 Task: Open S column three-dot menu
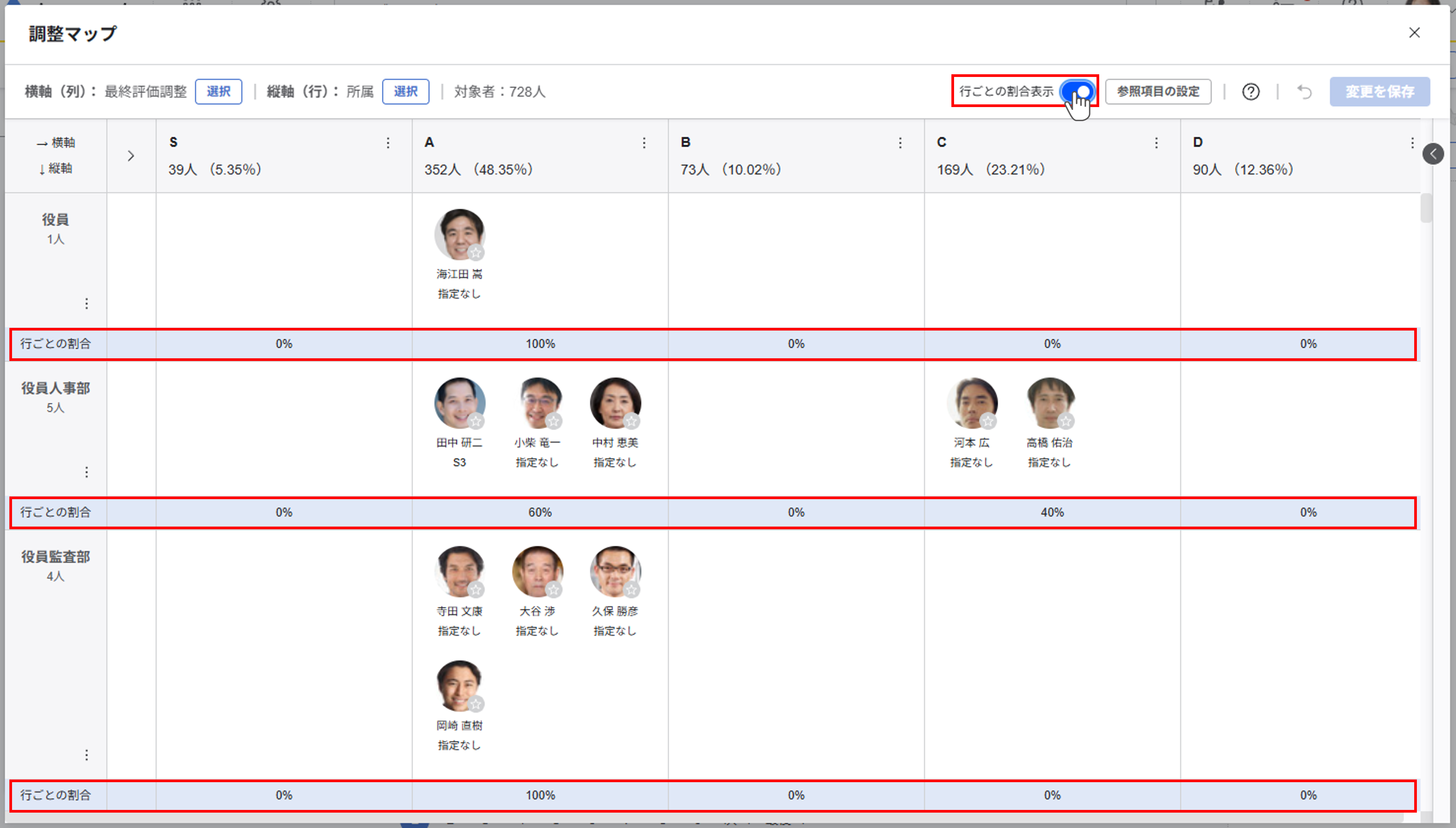click(x=388, y=143)
